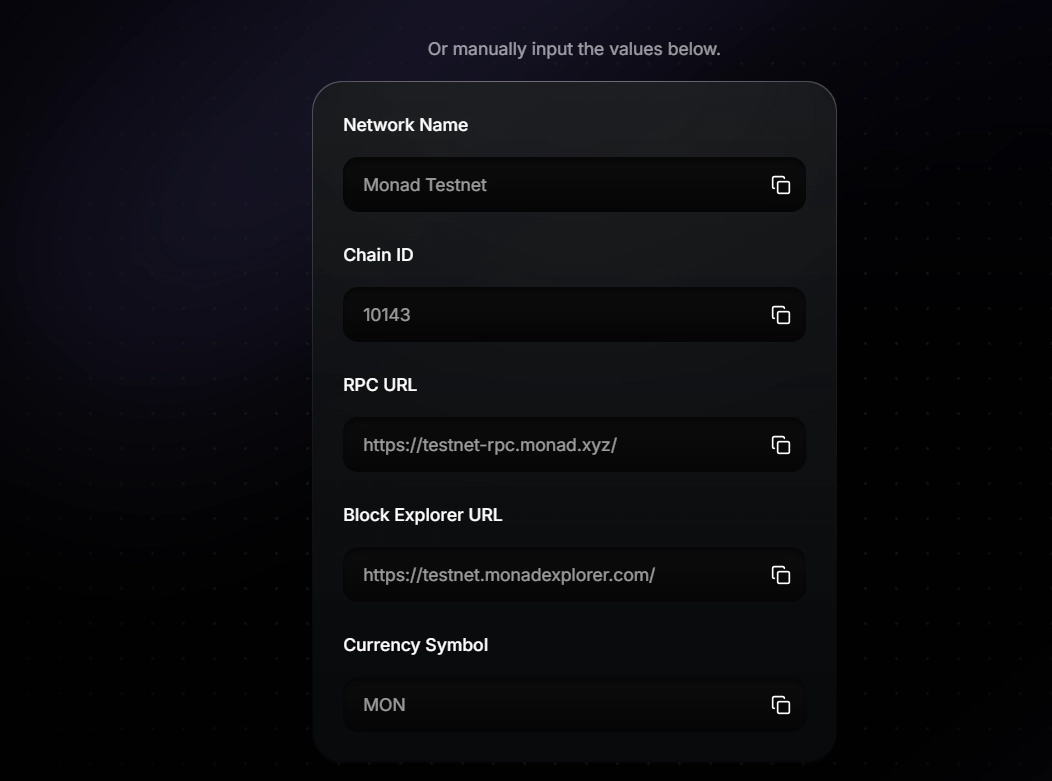Click inside the Block Explorer URL field
1052x781 pixels.
[x=550, y=574]
